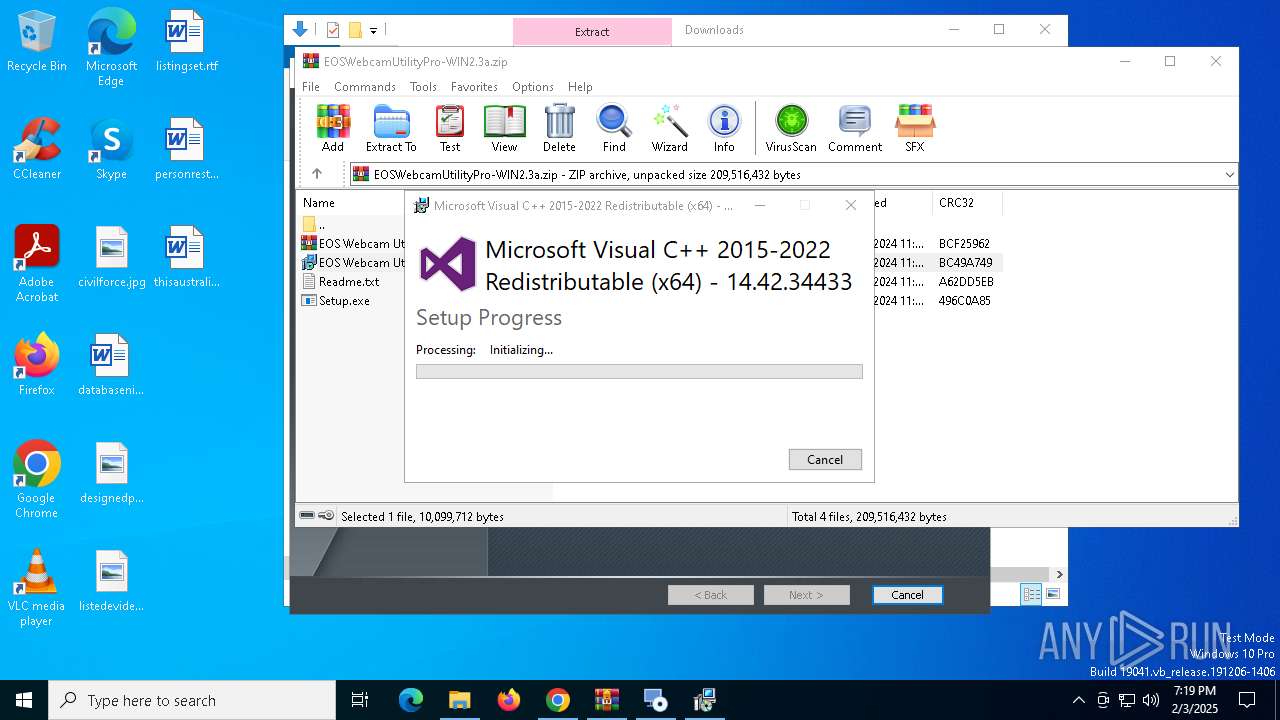Open the Help menu
This screenshot has height=720, width=1280.
pyautogui.click(x=580, y=87)
